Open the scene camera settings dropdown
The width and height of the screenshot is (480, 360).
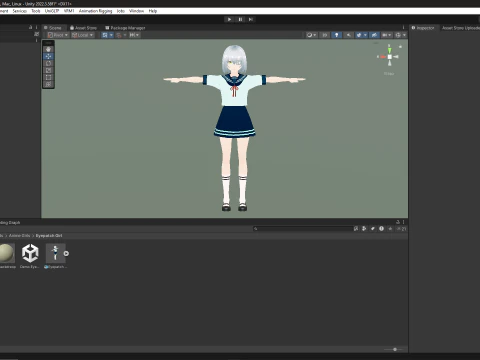(387, 35)
